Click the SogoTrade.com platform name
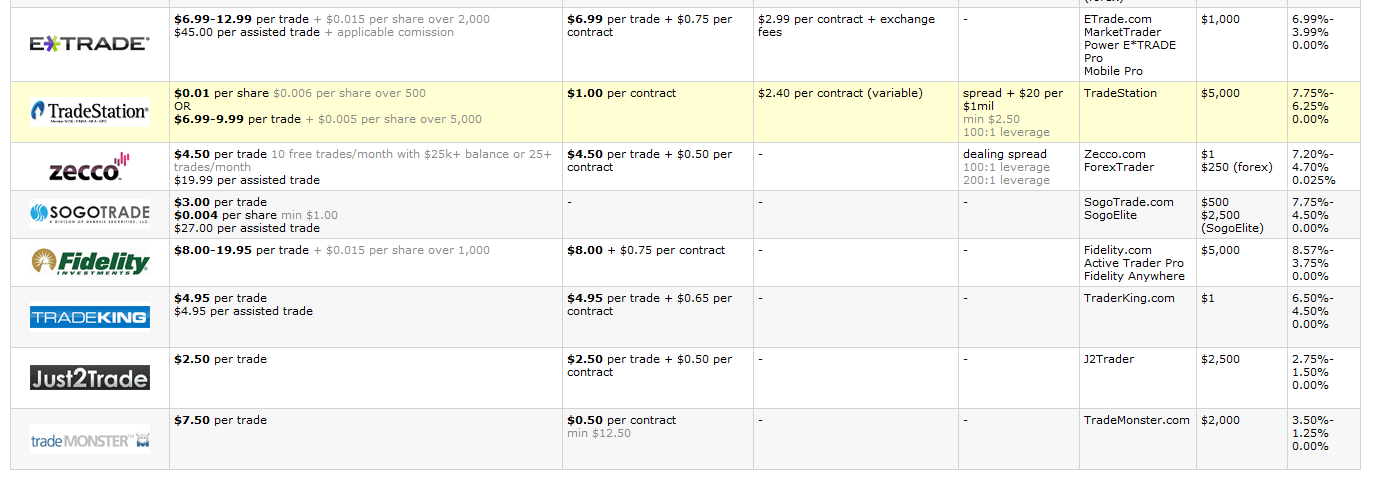Viewport: 1380px width, 481px height. (x=1128, y=202)
